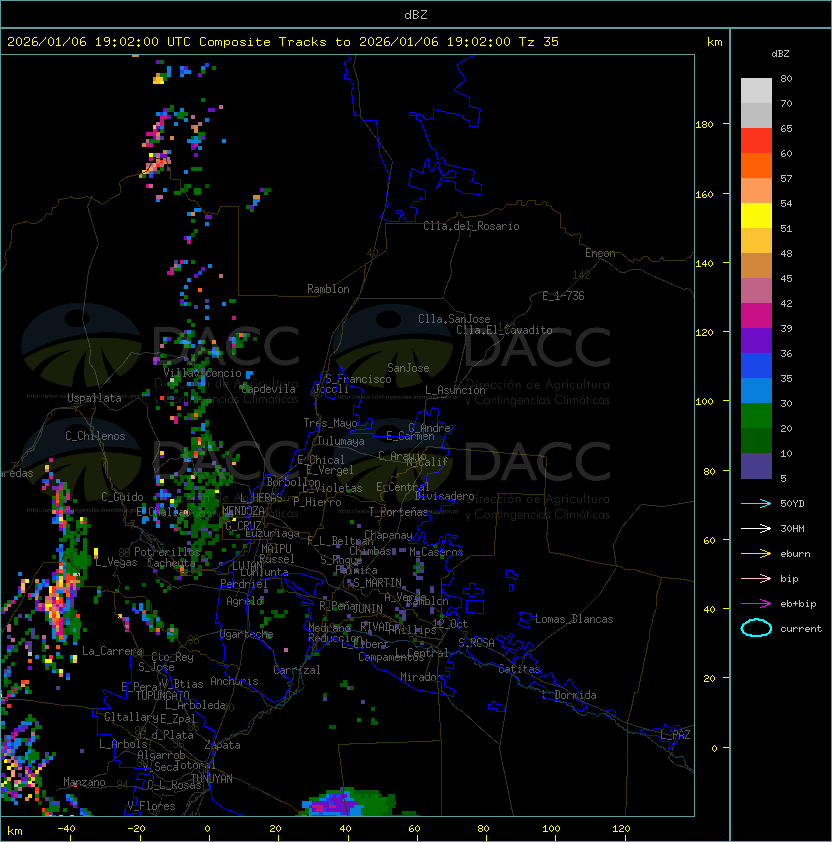Viewport: 832px width, 842px height.
Task: Click the Lomas_Blancas map label
Action: (x=574, y=619)
